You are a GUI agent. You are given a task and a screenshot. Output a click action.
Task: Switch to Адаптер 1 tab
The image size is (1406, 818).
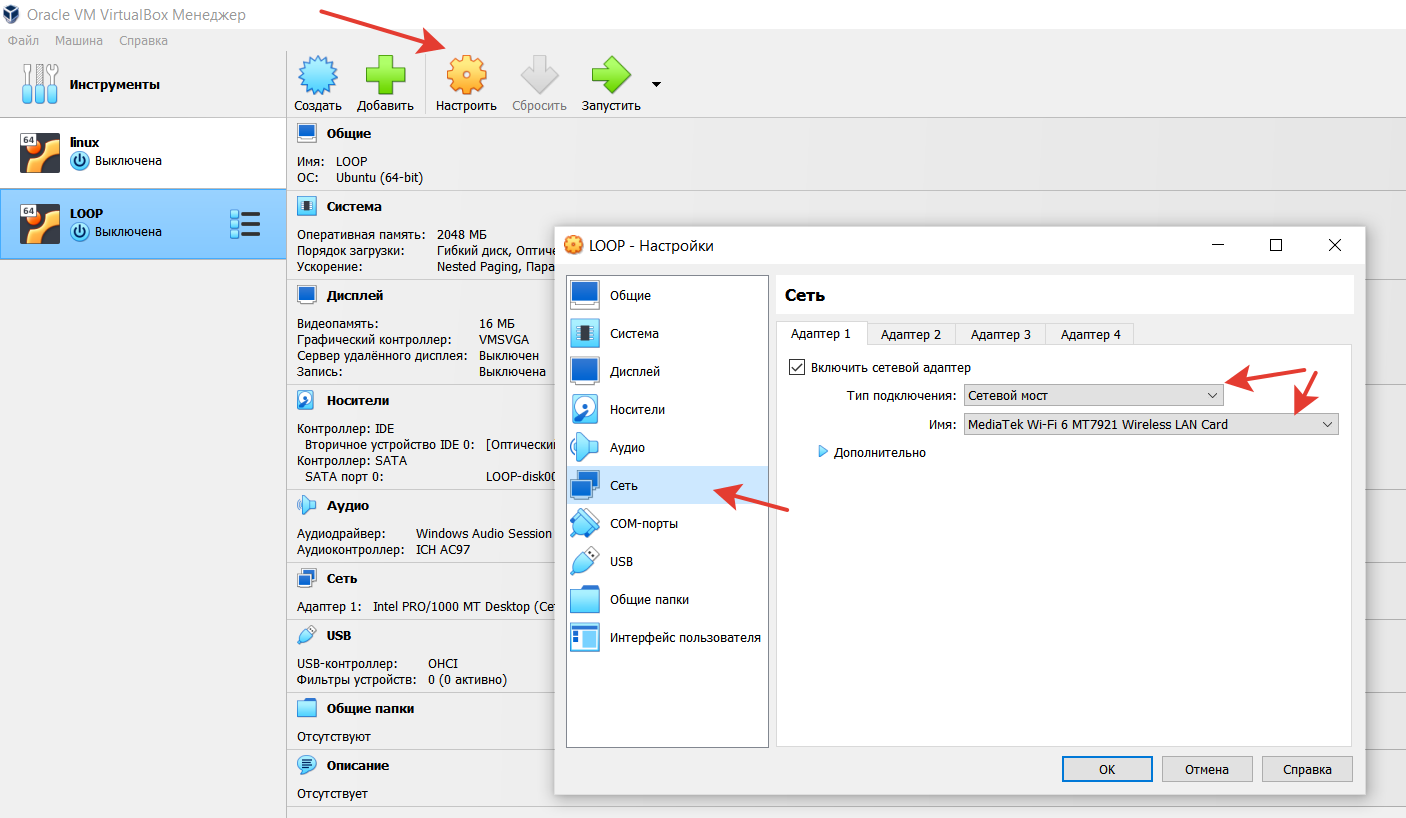(821, 334)
